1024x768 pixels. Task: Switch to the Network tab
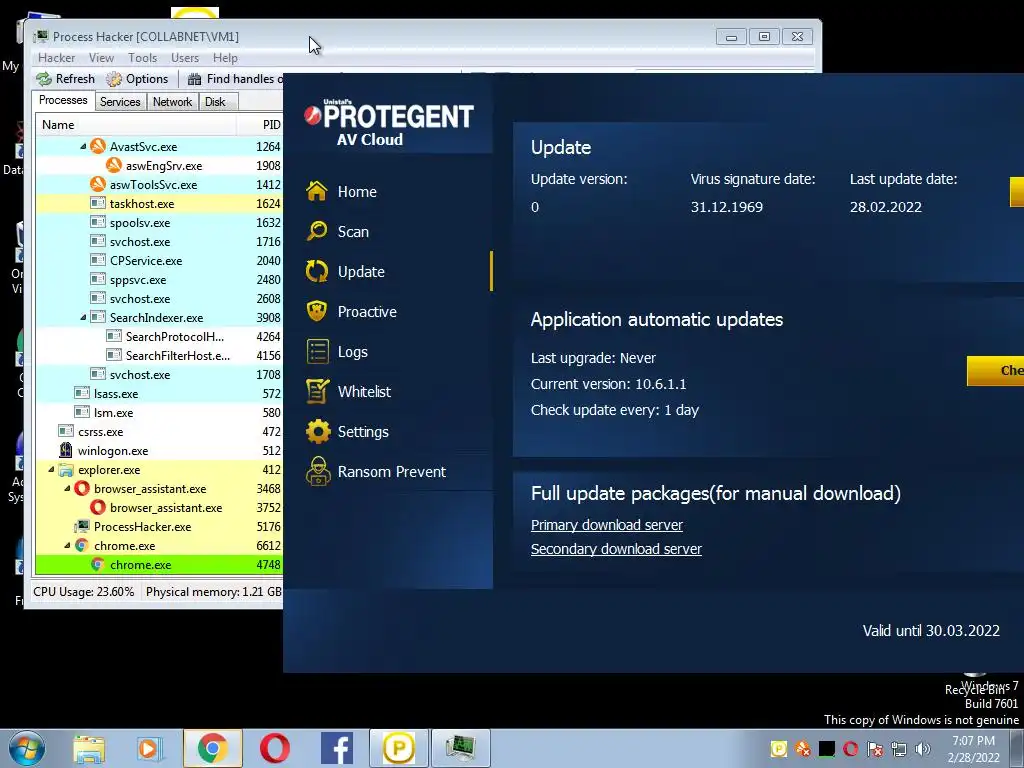point(172,102)
